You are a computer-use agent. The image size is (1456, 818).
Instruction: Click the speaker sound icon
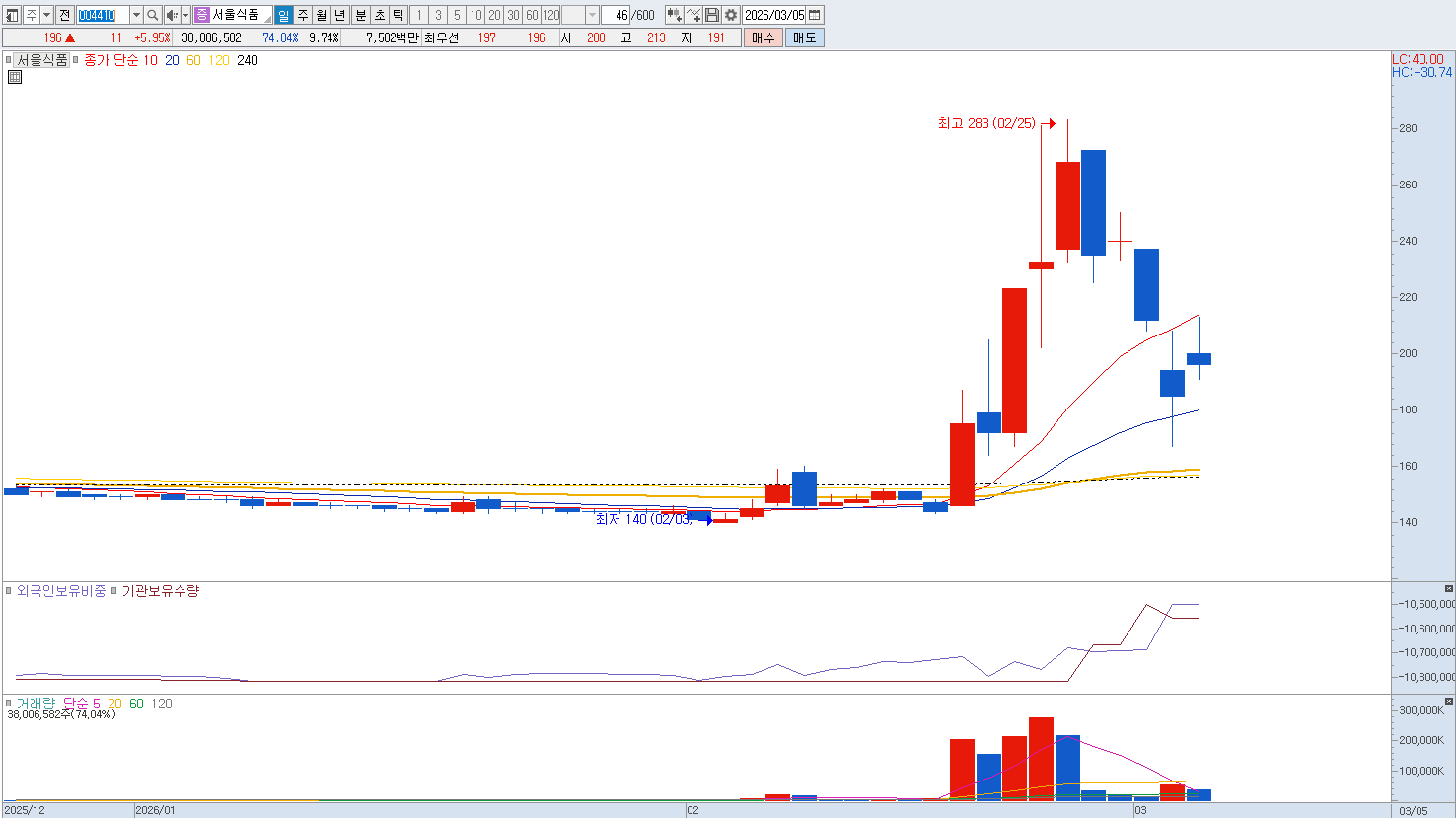172,15
